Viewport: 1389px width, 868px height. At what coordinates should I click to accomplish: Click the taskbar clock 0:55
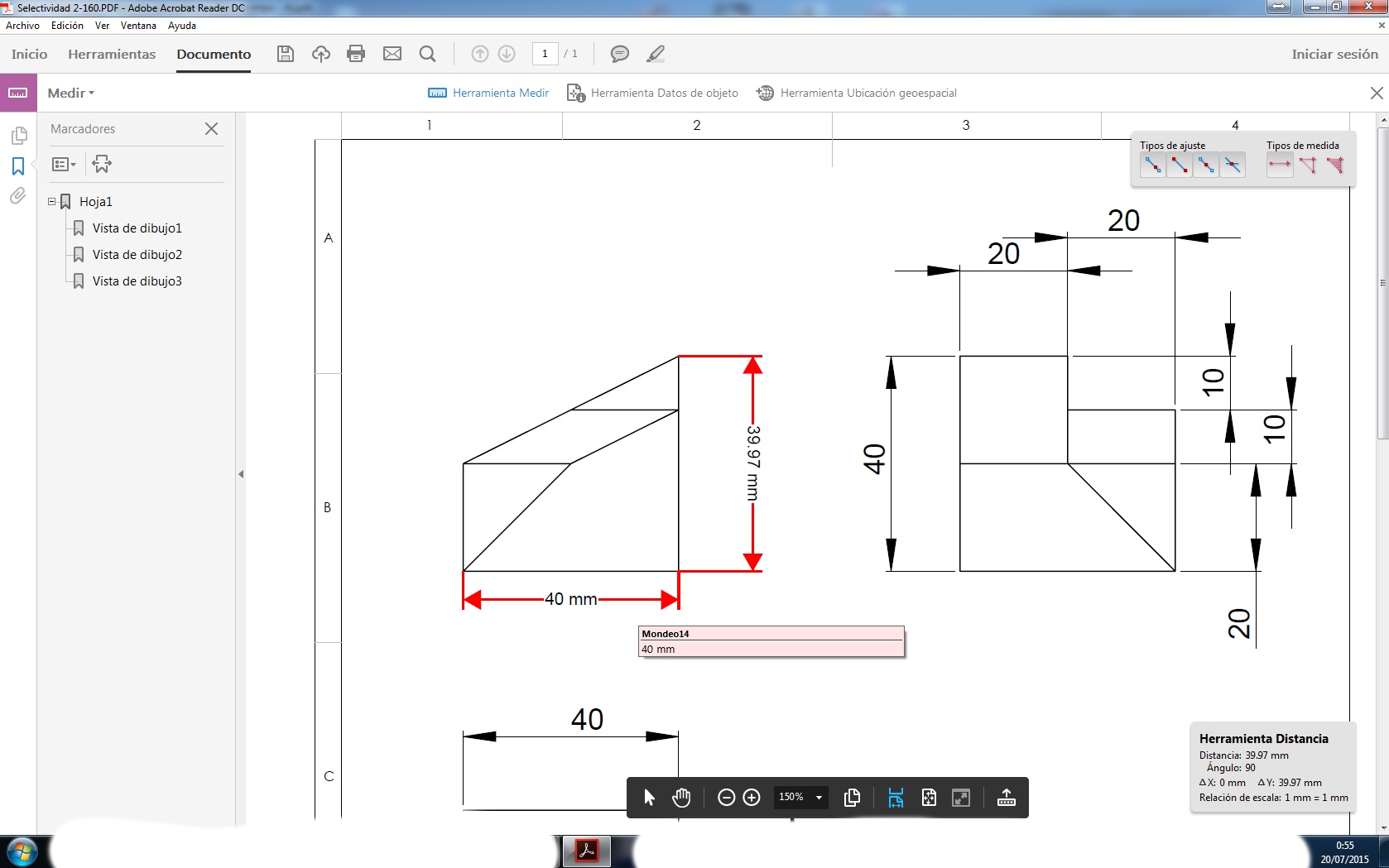(x=1344, y=846)
